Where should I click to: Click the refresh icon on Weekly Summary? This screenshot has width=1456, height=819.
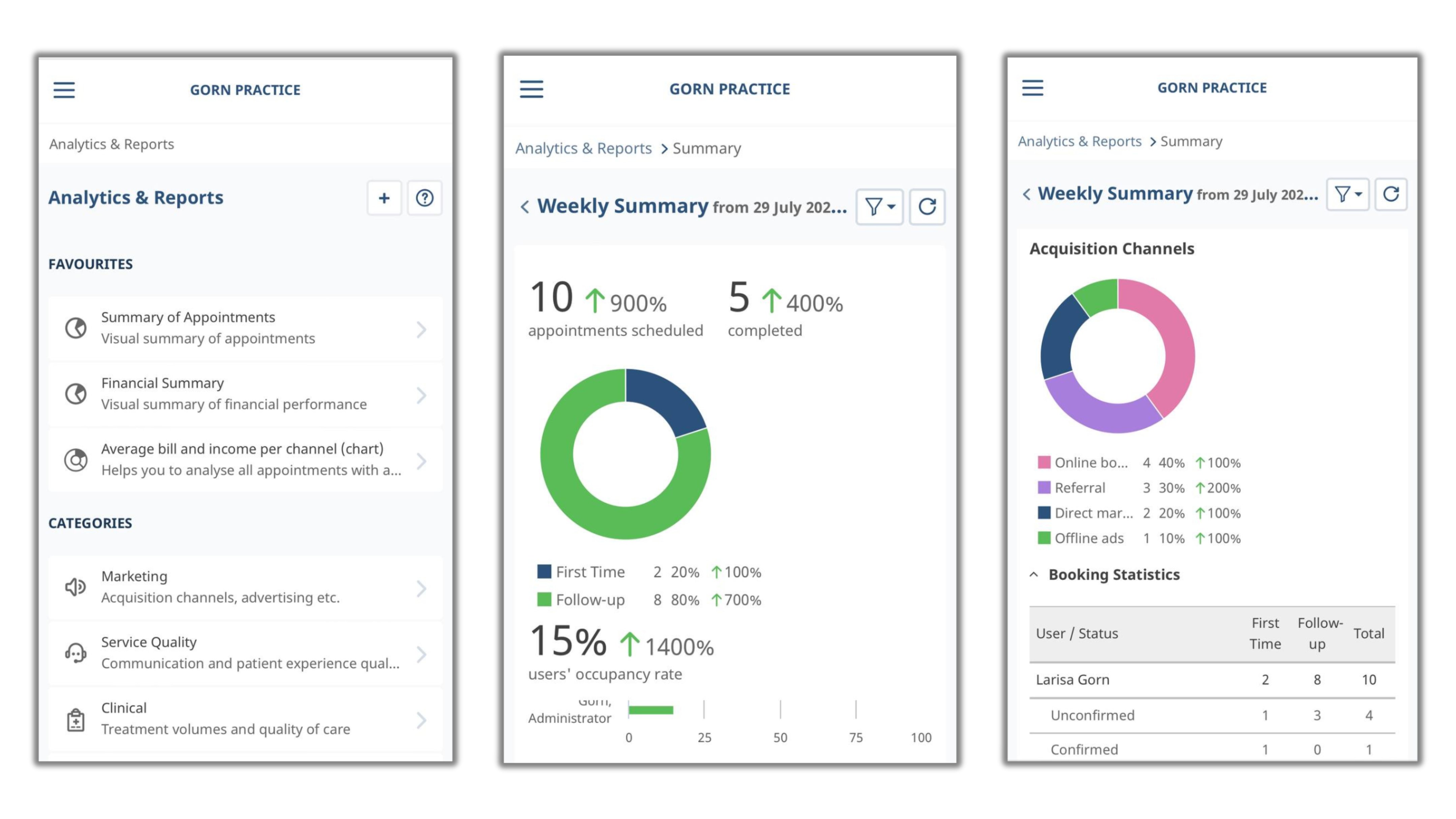click(928, 207)
